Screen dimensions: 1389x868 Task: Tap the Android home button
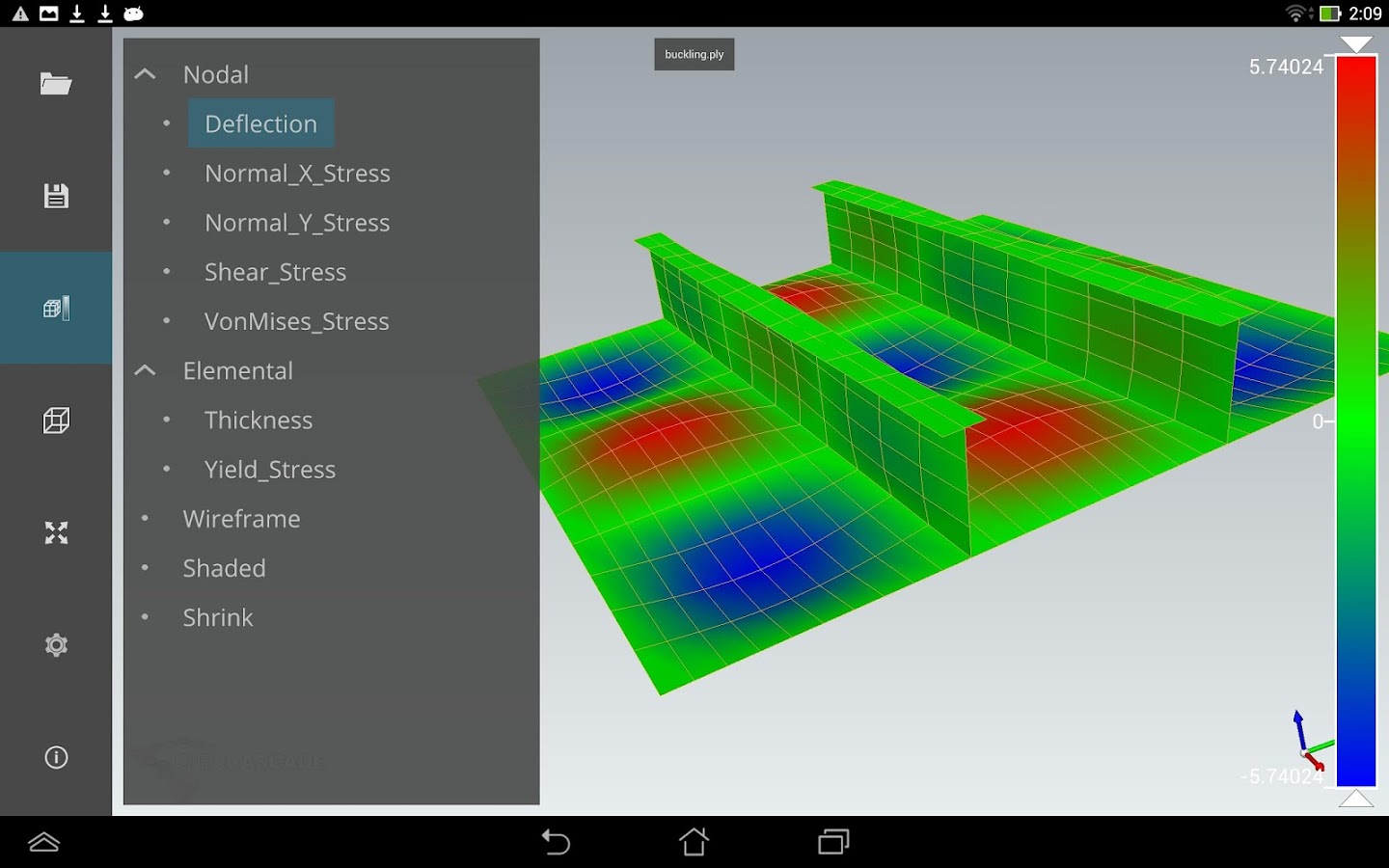coord(694,842)
